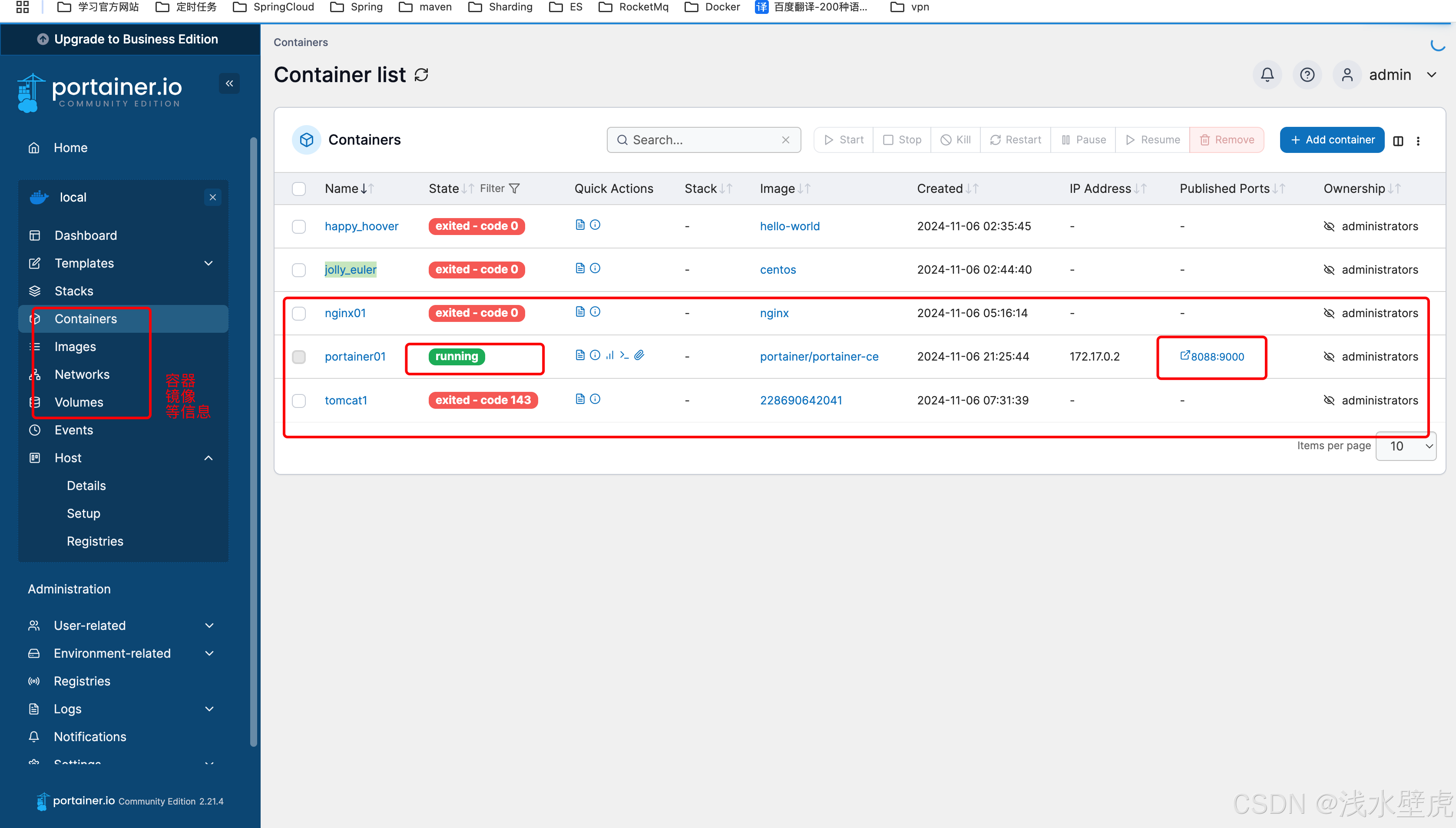
Task: View logs icon for happy_hoover
Action: (x=580, y=225)
